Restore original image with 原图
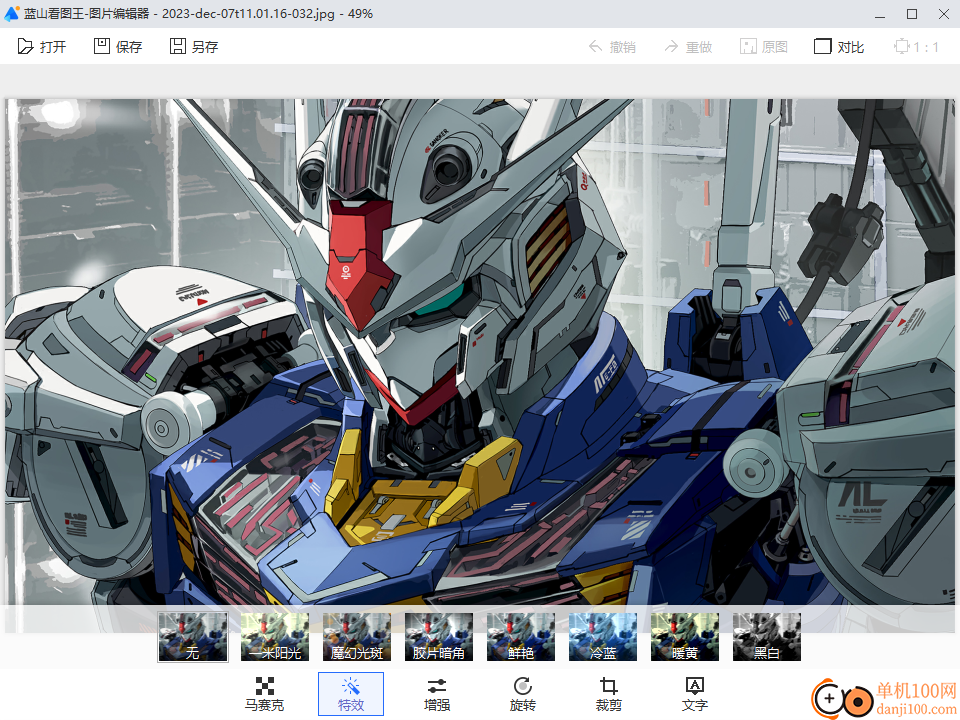 (x=763, y=47)
